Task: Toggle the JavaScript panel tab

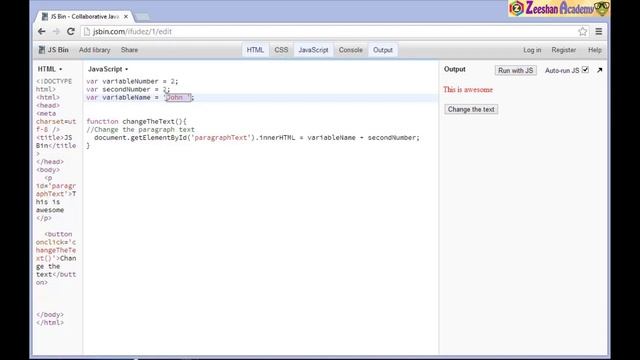Action: point(313,50)
